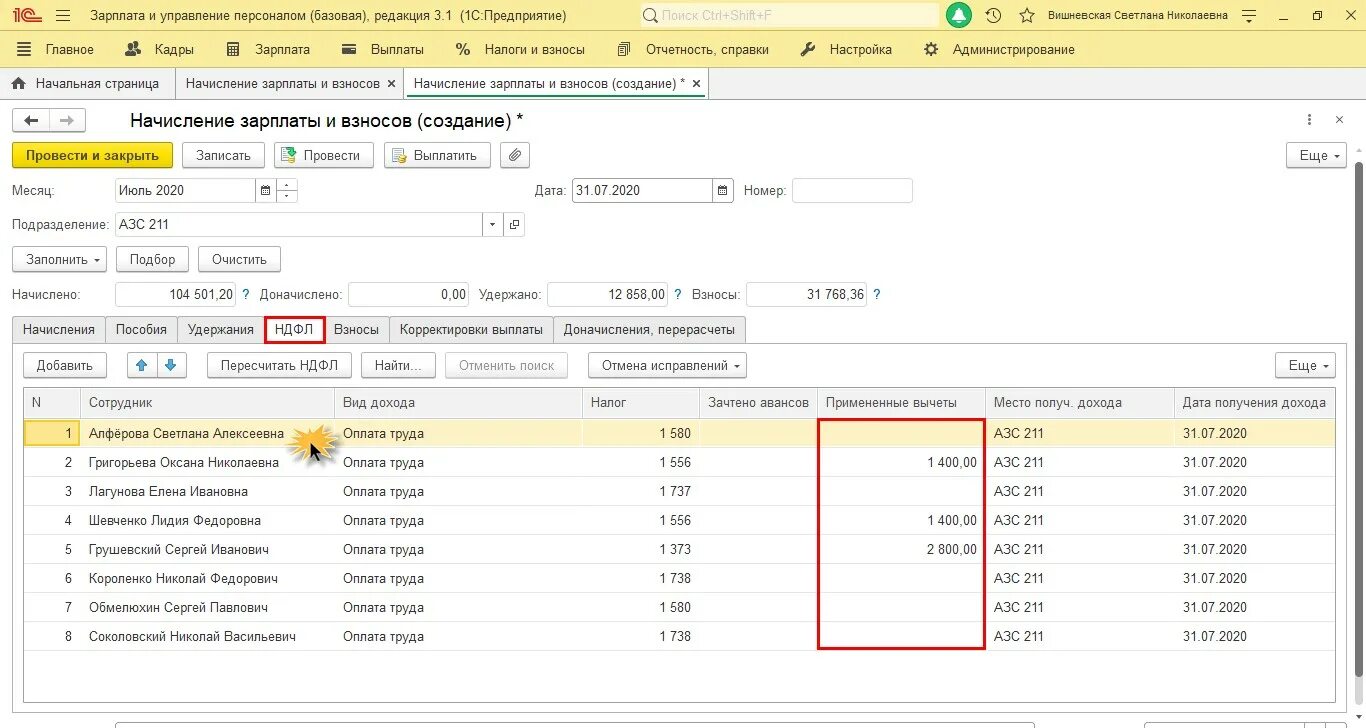Screen dimensions: 1366x728
Task: Open the Выплаты section
Action: (382, 49)
